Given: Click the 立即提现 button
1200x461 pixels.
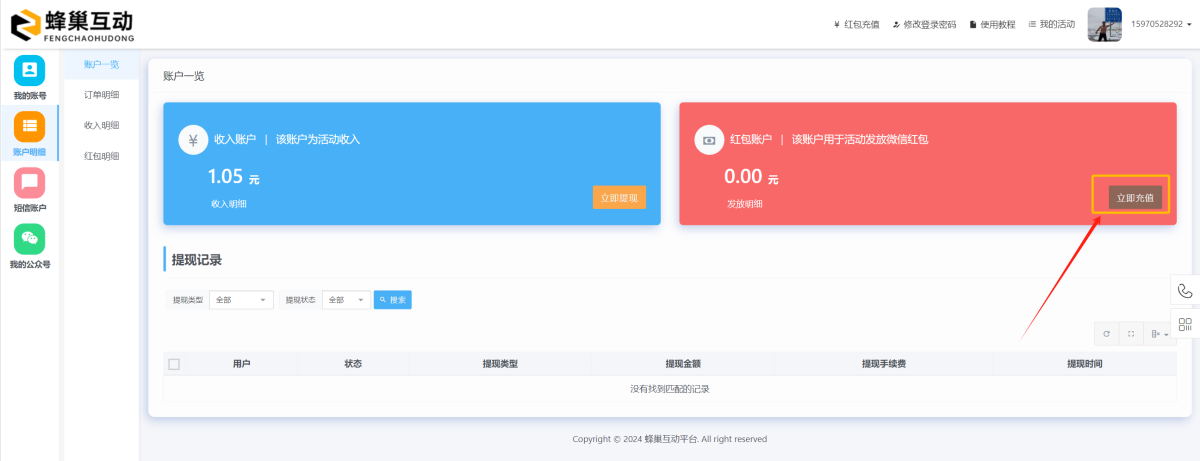Looking at the screenshot, I should [x=619, y=198].
